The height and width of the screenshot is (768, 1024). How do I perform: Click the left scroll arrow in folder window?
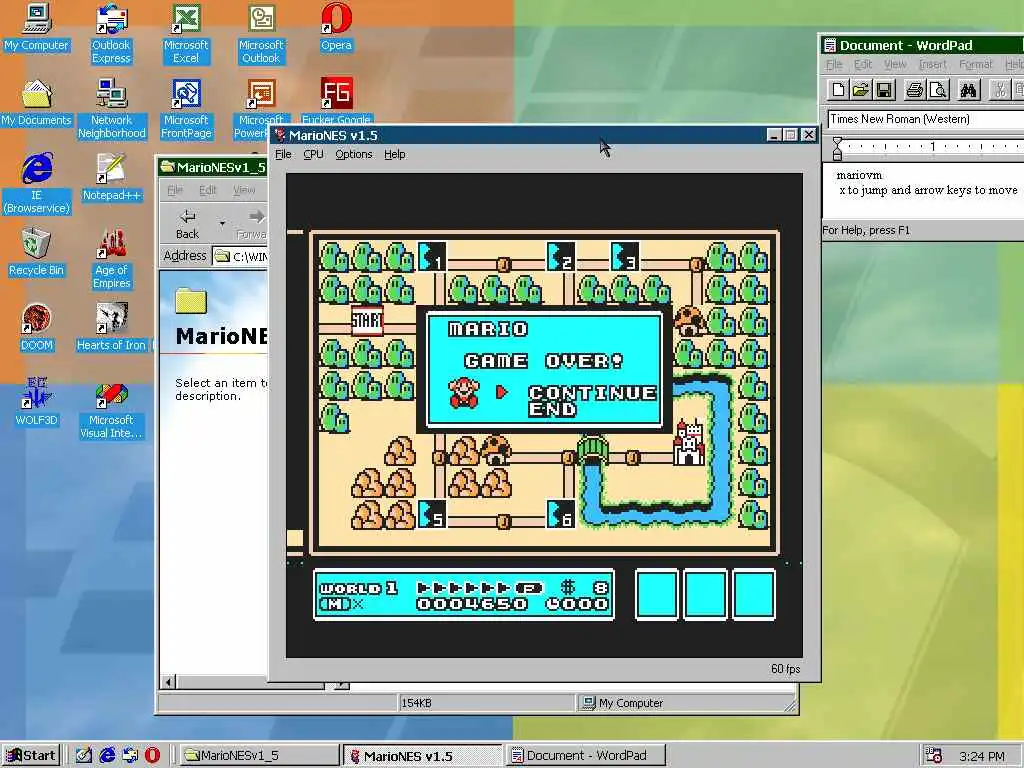(x=168, y=682)
